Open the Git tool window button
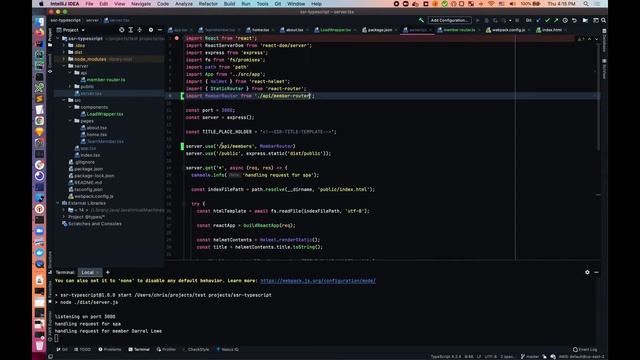 [x=62, y=349]
